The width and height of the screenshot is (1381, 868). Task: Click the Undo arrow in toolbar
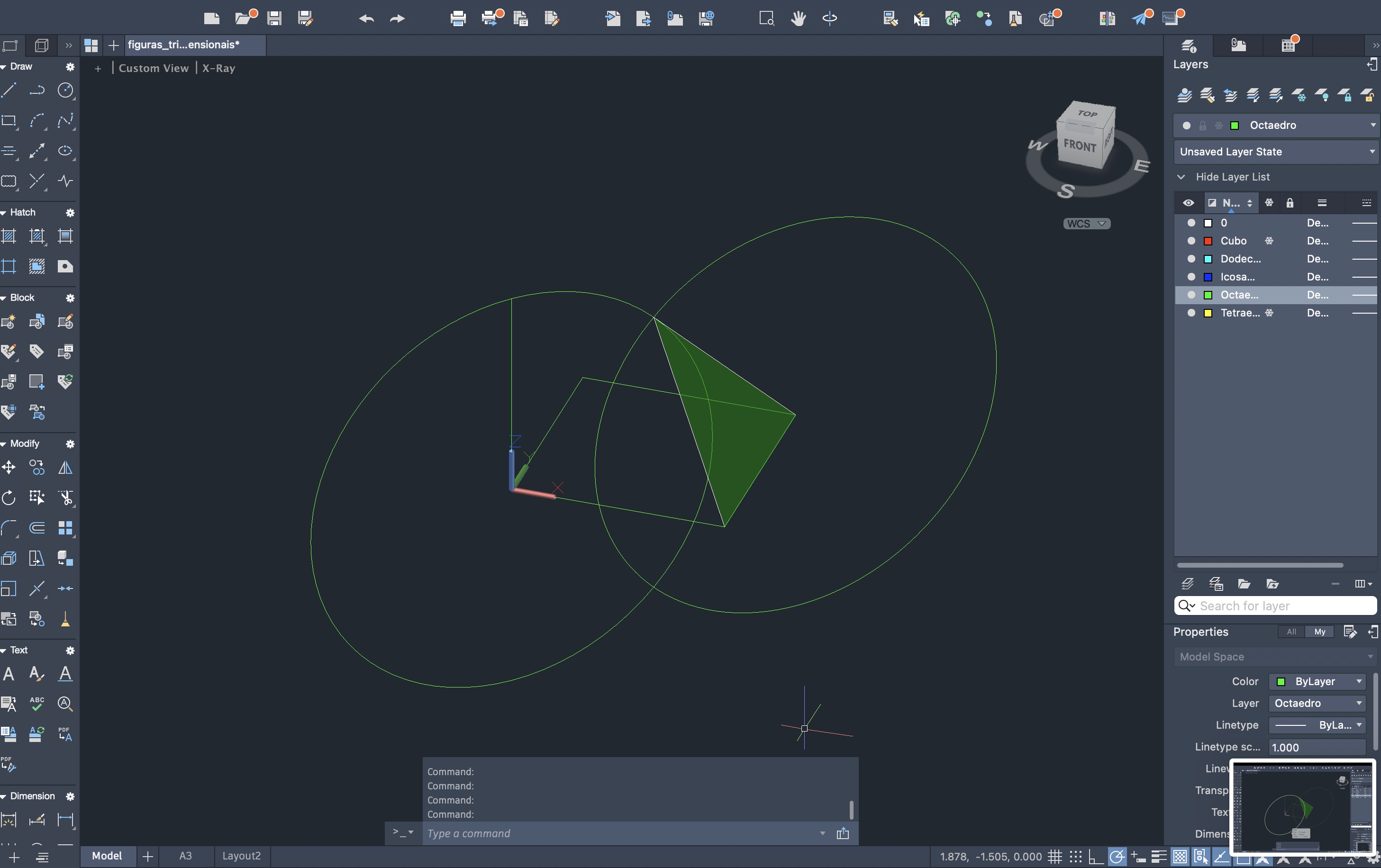pos(366,18)
